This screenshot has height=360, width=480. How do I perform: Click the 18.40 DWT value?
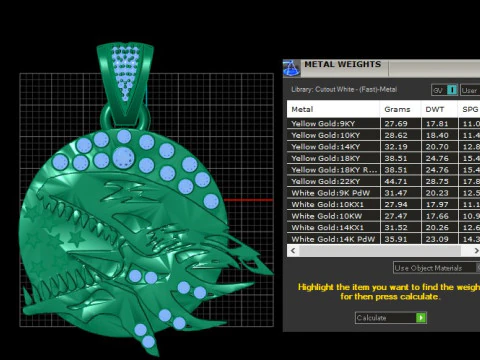[437, 135]
